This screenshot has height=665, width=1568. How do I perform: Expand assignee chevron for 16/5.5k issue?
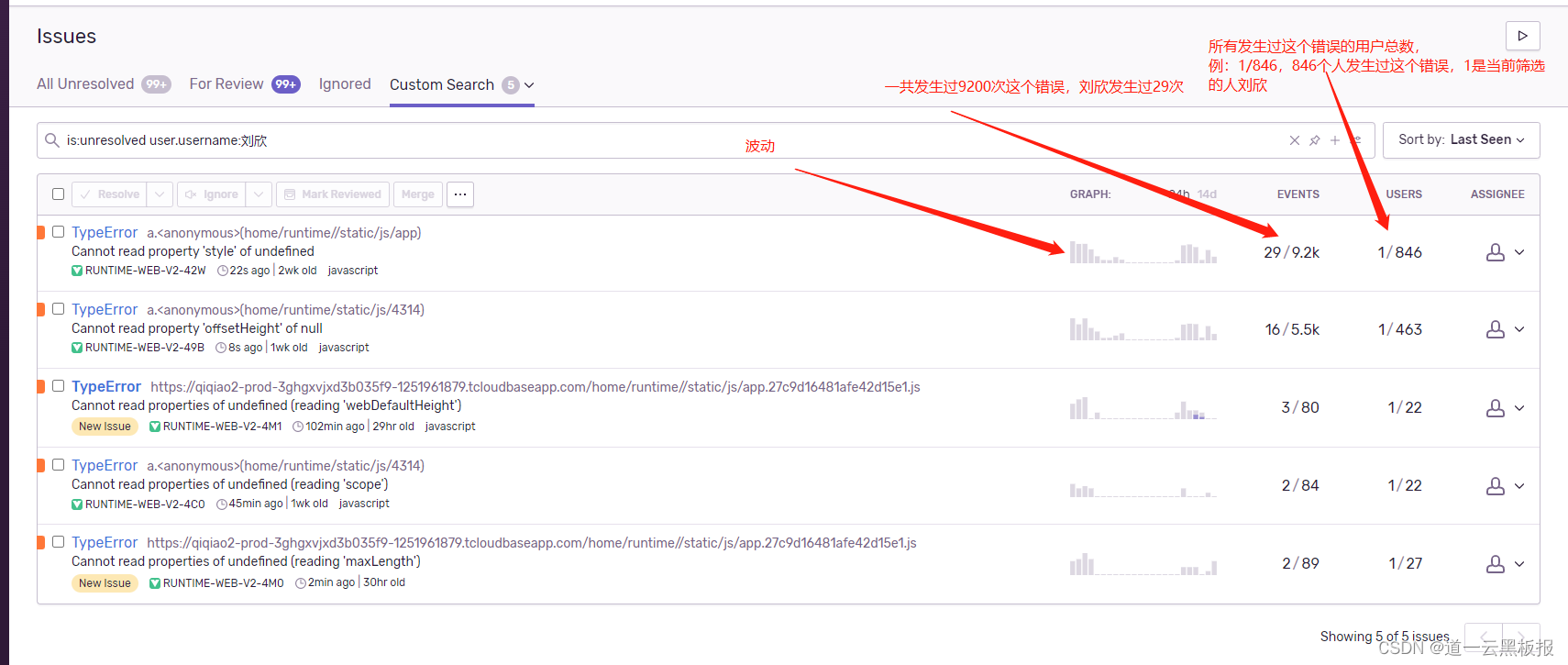point(1519,329)
